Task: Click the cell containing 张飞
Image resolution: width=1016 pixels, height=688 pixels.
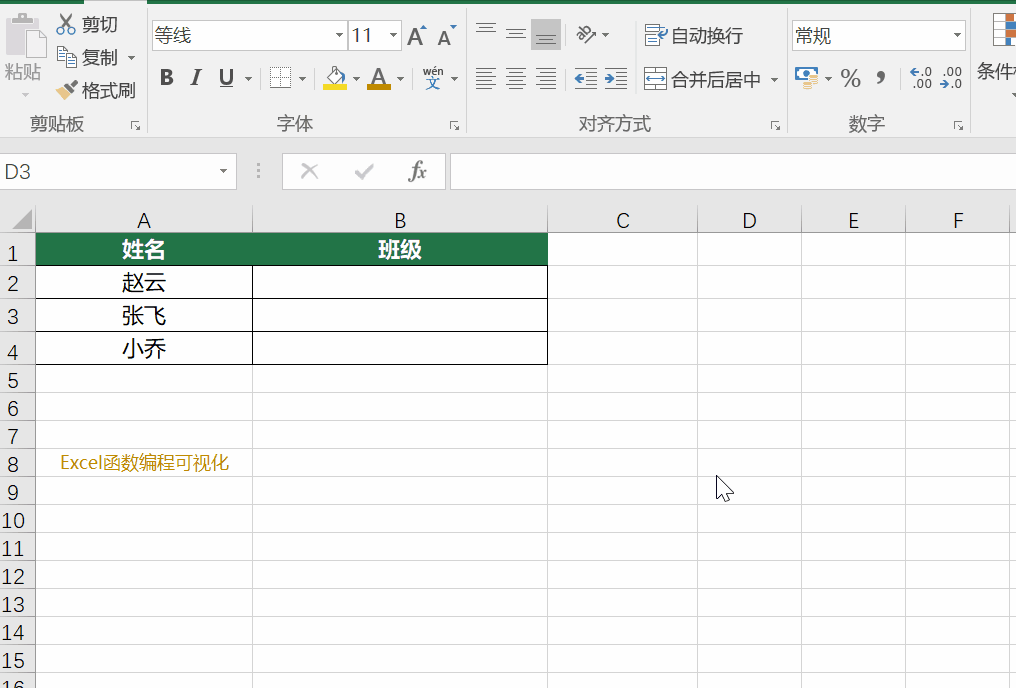Action: coord(144,315)
